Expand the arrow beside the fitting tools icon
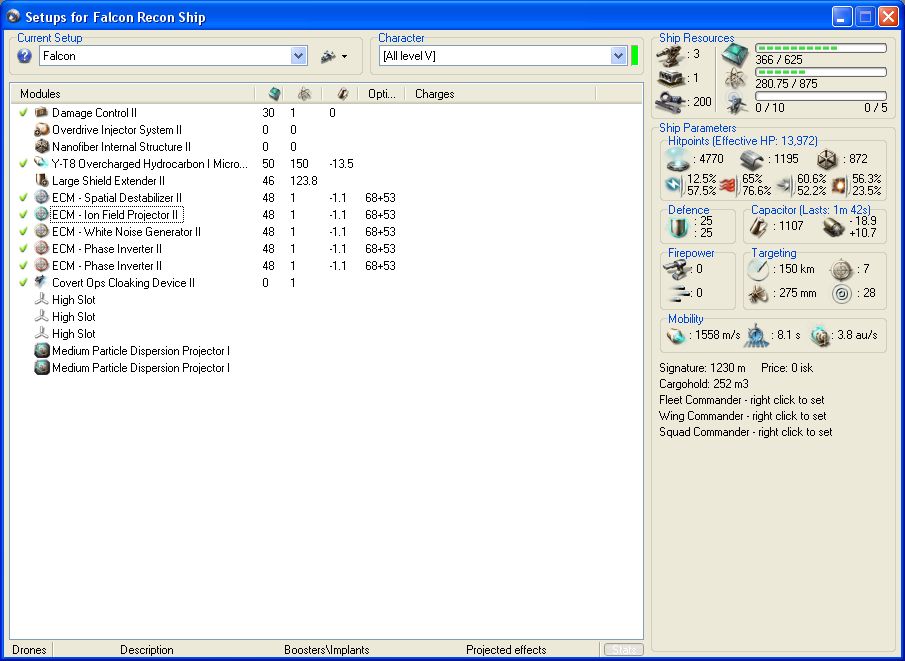Screen dimensions: 905x661 click(344, 57)
